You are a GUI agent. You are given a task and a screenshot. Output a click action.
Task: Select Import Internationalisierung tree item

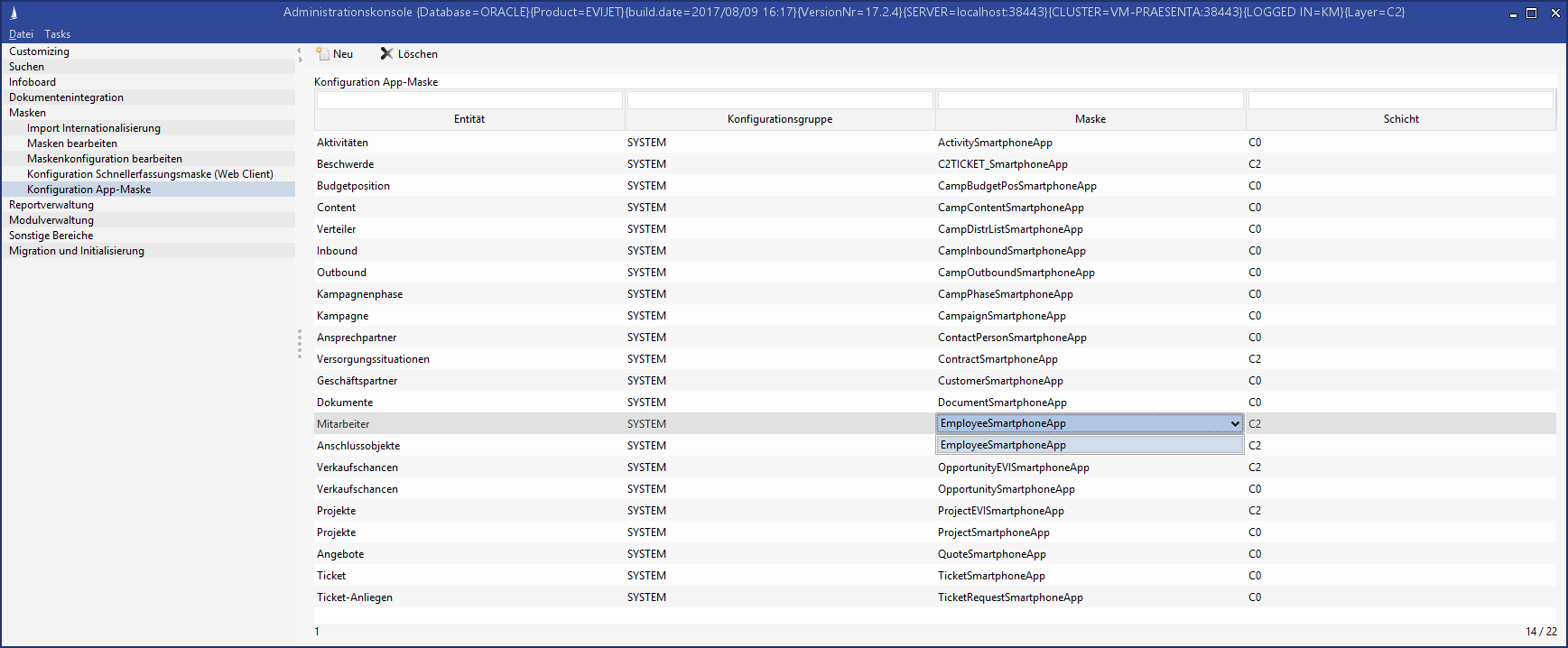tap(93, 128)
